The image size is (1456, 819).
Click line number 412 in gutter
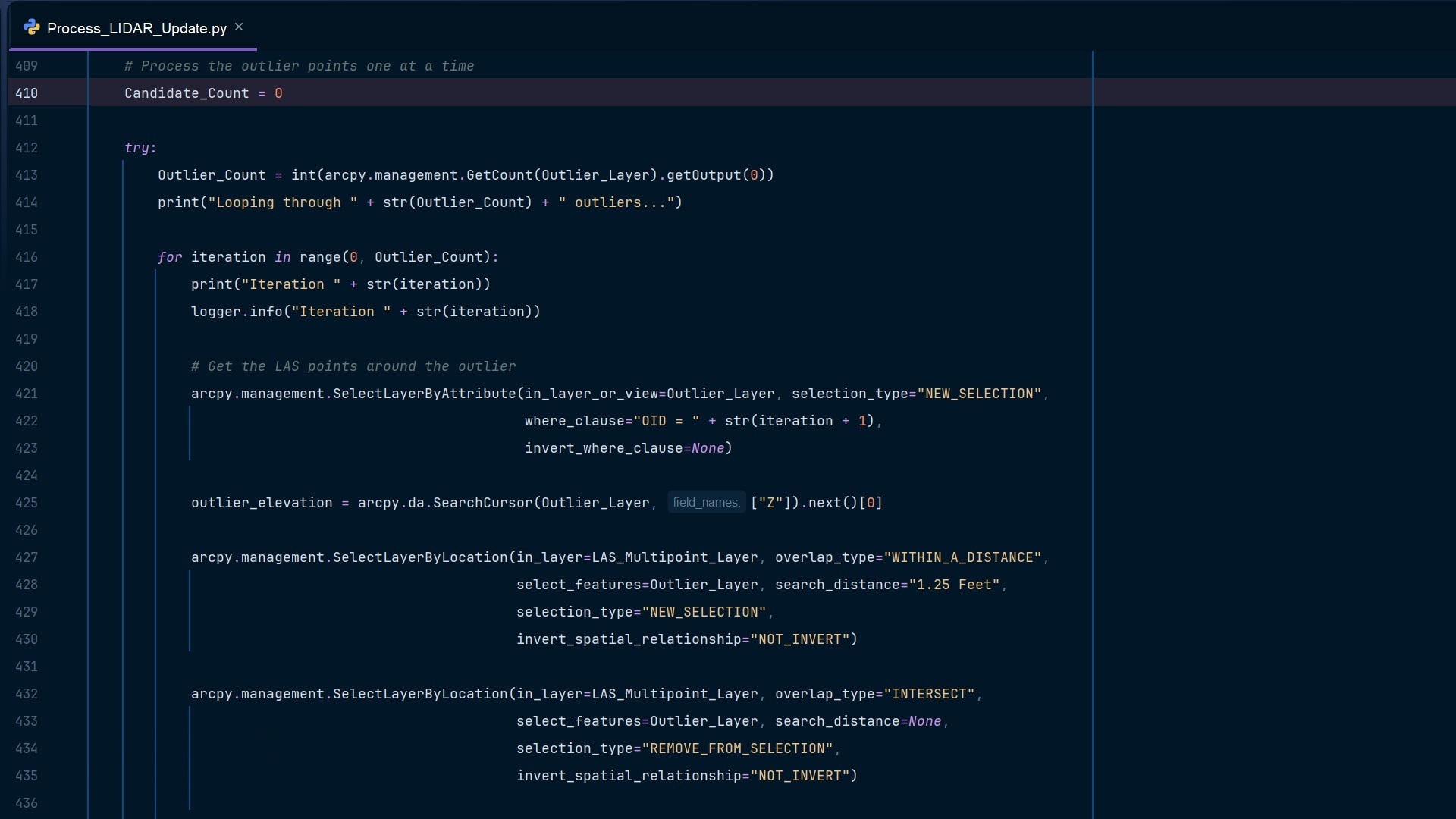tap(27, 148)
